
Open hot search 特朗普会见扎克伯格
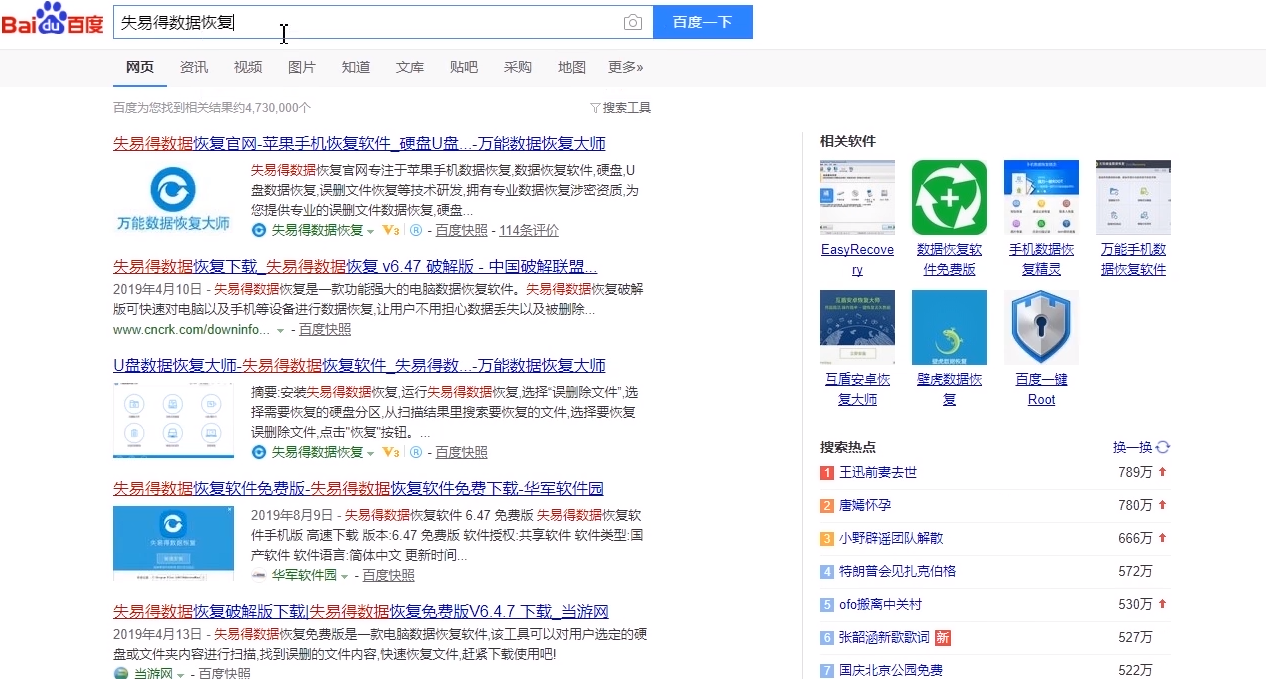[897, 571]
